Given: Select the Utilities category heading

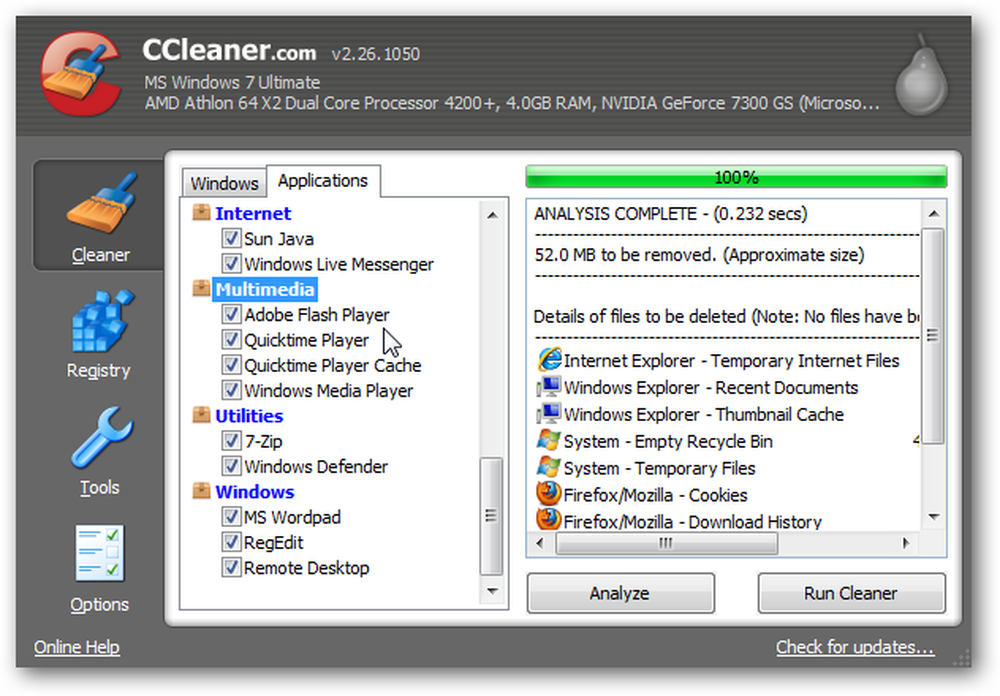Looking at the screenshot, I should pos(249,416).
